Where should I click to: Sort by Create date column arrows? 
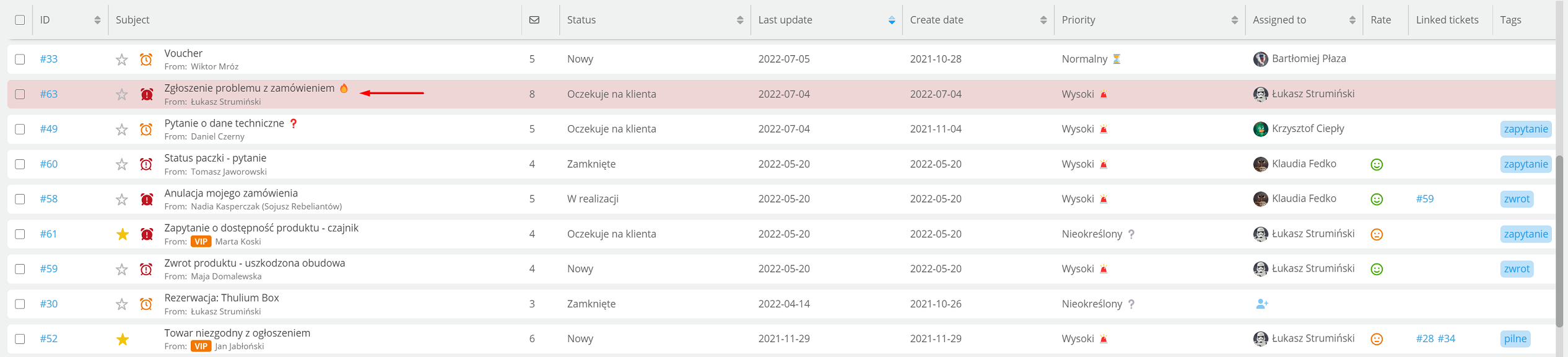1043,20
